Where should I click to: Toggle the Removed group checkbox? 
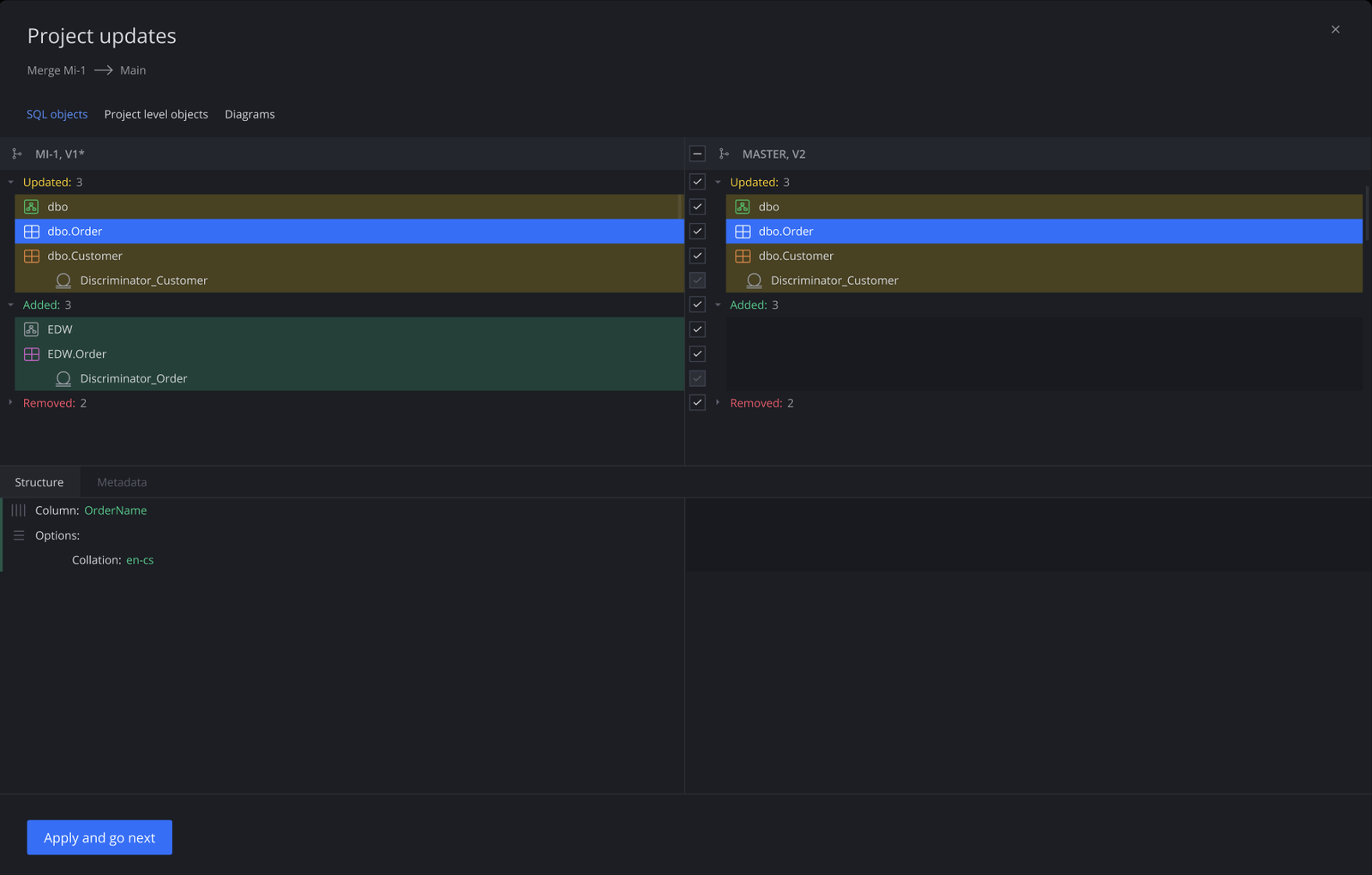(697, 403)
